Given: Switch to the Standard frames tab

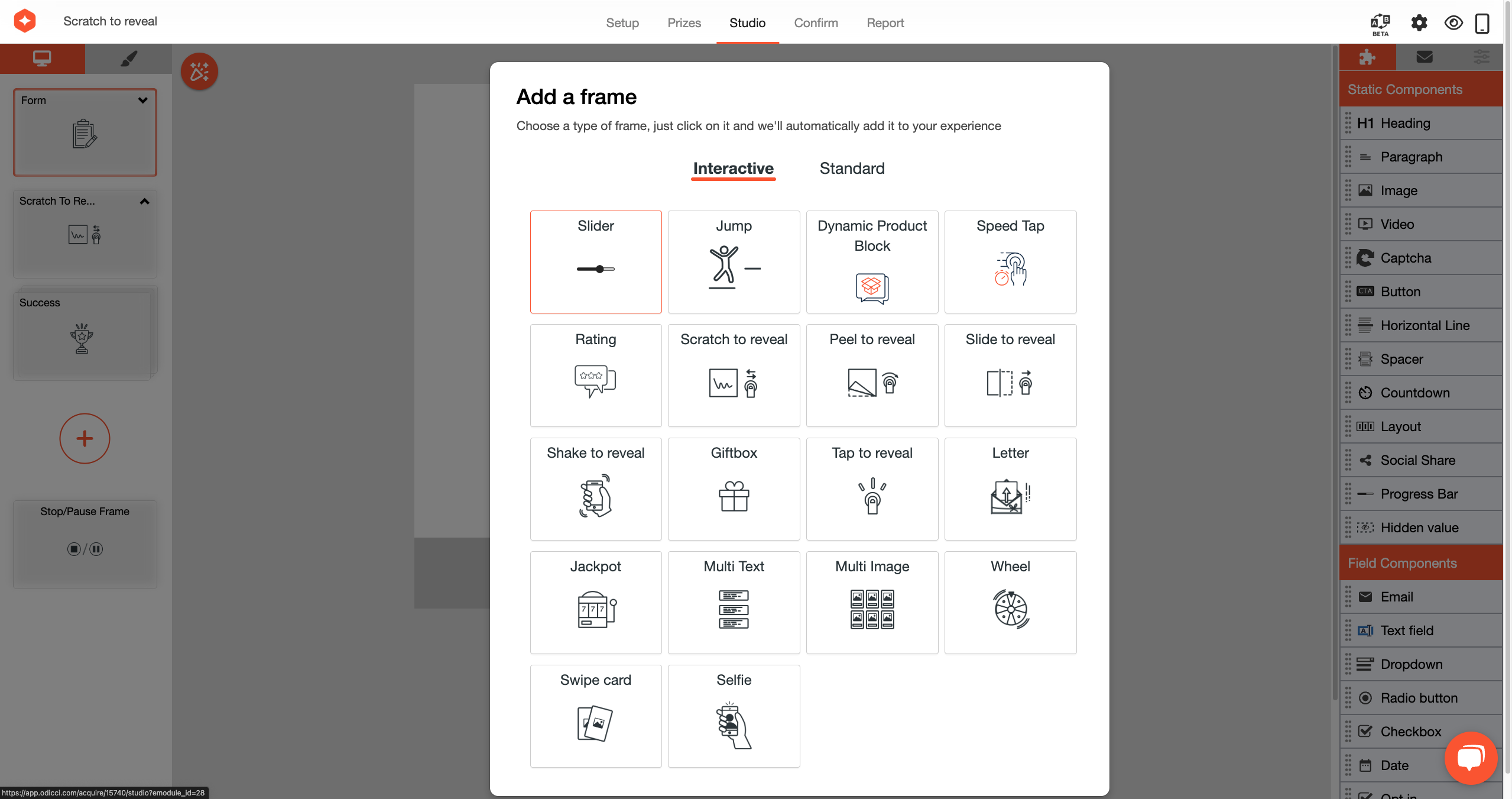Looking at the screenshot, I should 851,169.
